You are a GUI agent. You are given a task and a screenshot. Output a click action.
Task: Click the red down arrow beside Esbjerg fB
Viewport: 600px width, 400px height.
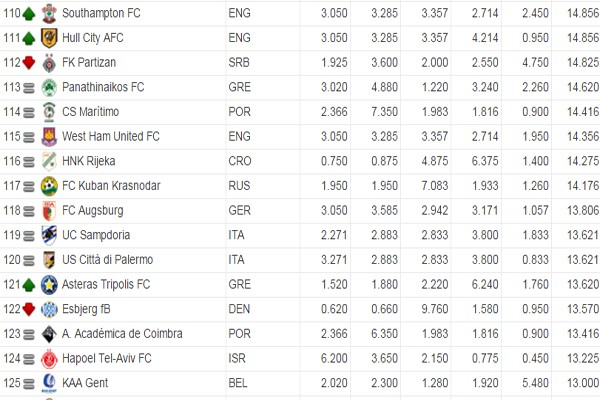(x=28, y=309)
